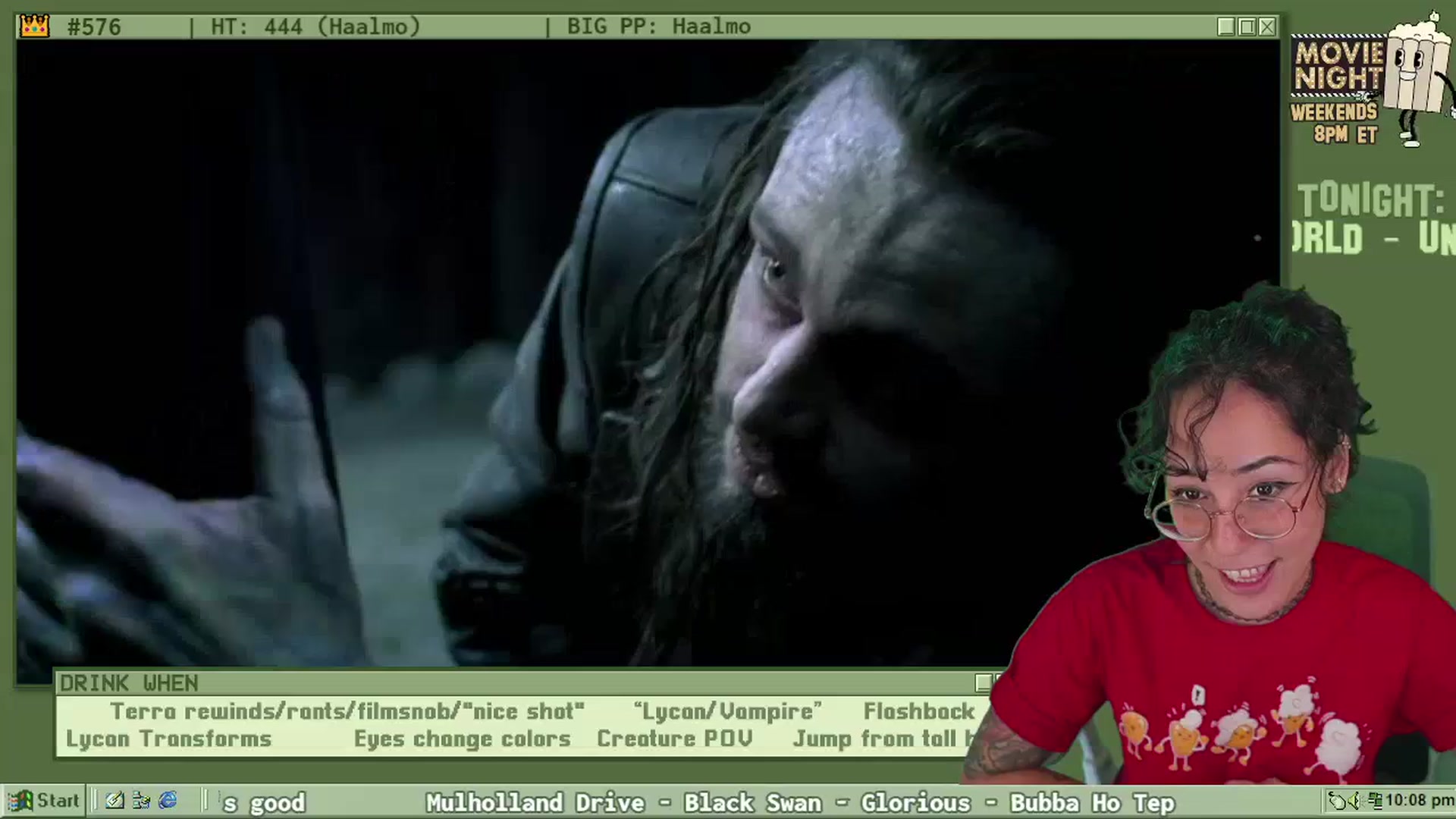
Task: Minimize the movie player window
Action: [x=1226, y=27]
